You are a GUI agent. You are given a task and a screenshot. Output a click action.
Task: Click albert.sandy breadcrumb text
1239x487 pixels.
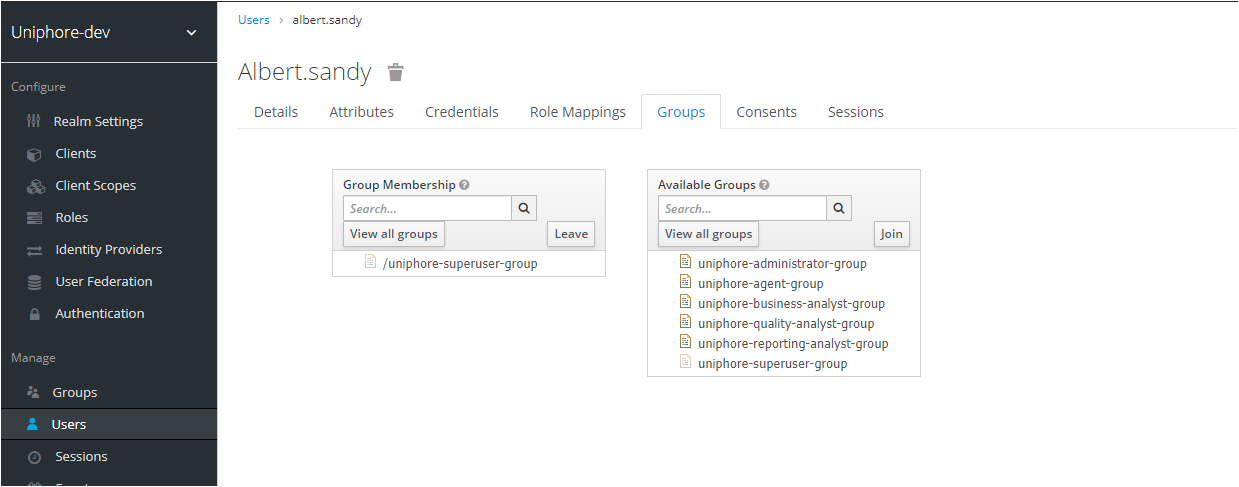[327, 20]
